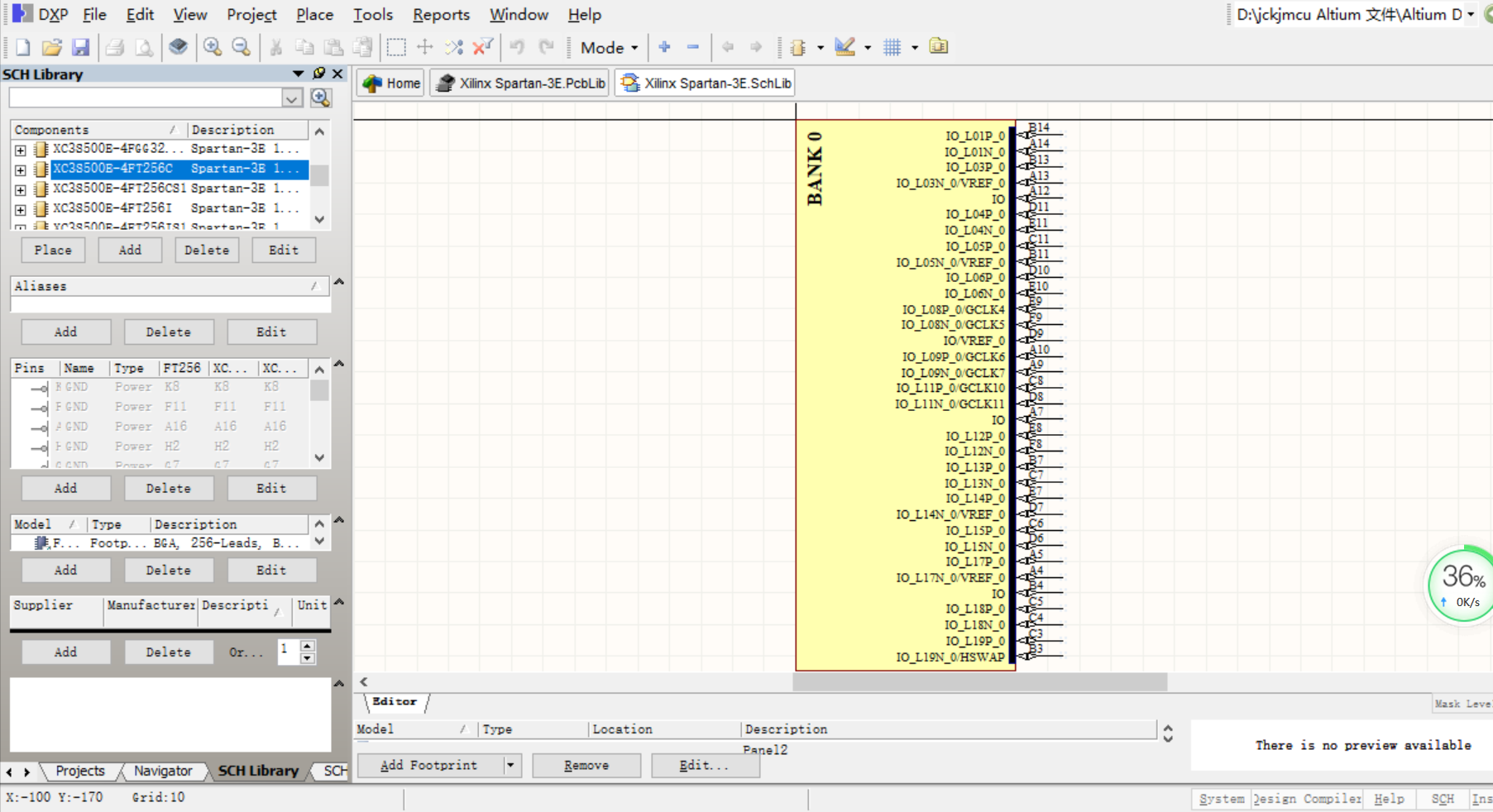Print the document via the printer icon
Viewport: 1493px width, 812px height.
point(115,48)
